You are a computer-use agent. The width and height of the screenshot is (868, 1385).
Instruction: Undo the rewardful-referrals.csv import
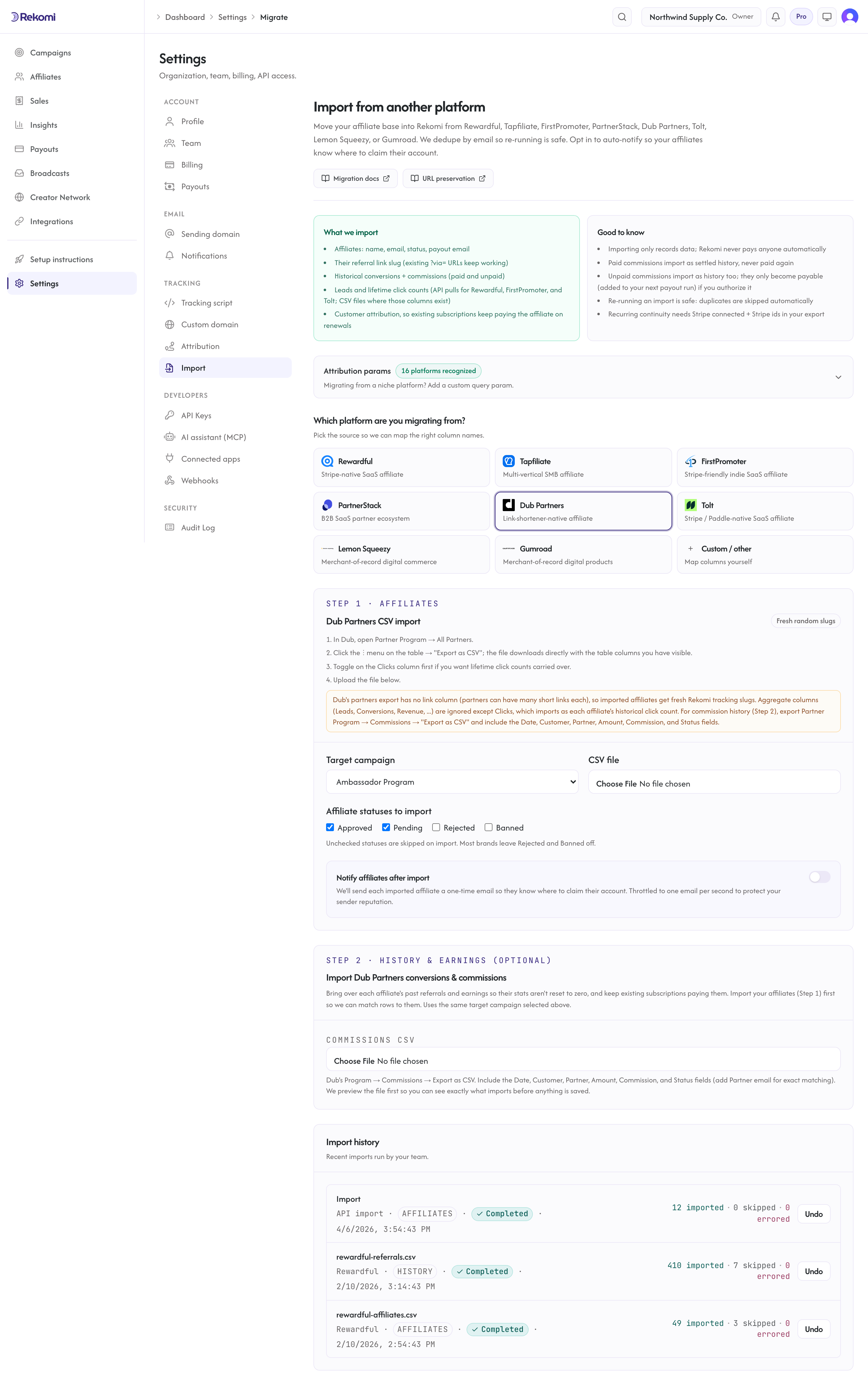[813, 1271]
